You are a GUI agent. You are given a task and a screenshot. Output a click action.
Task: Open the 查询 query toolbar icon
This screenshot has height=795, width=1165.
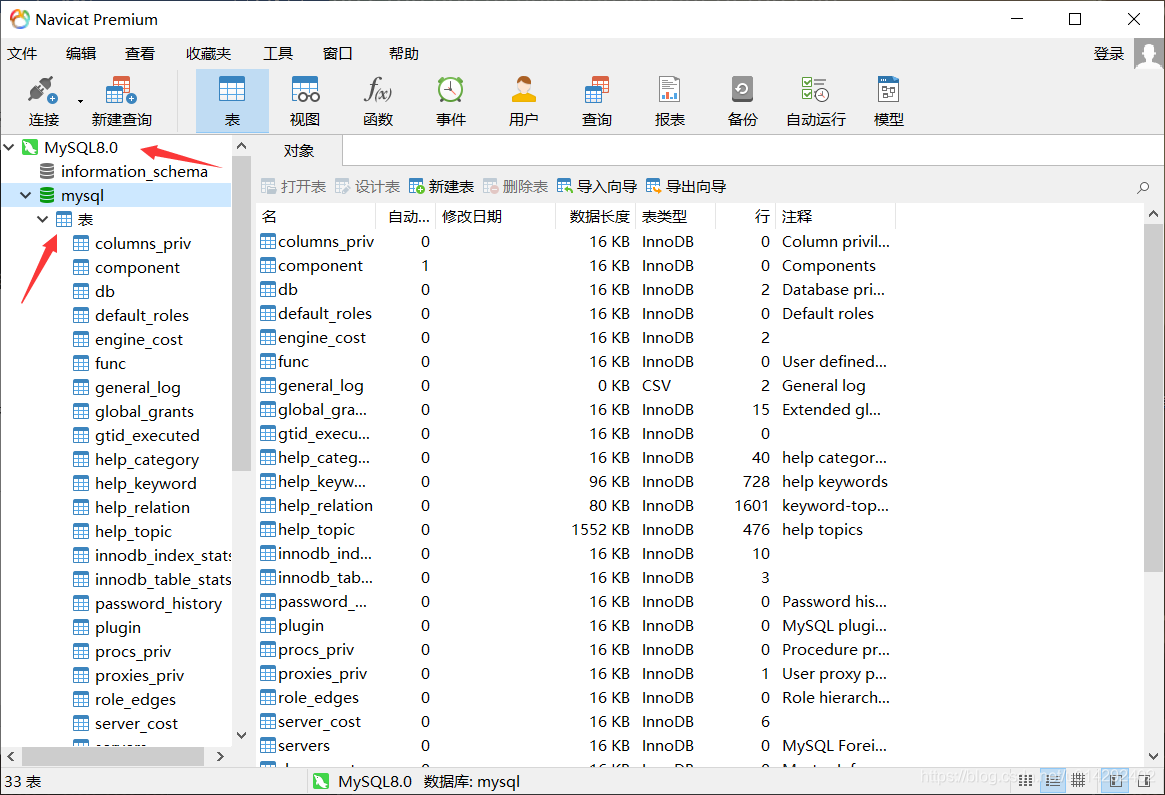tap(596, 101)
